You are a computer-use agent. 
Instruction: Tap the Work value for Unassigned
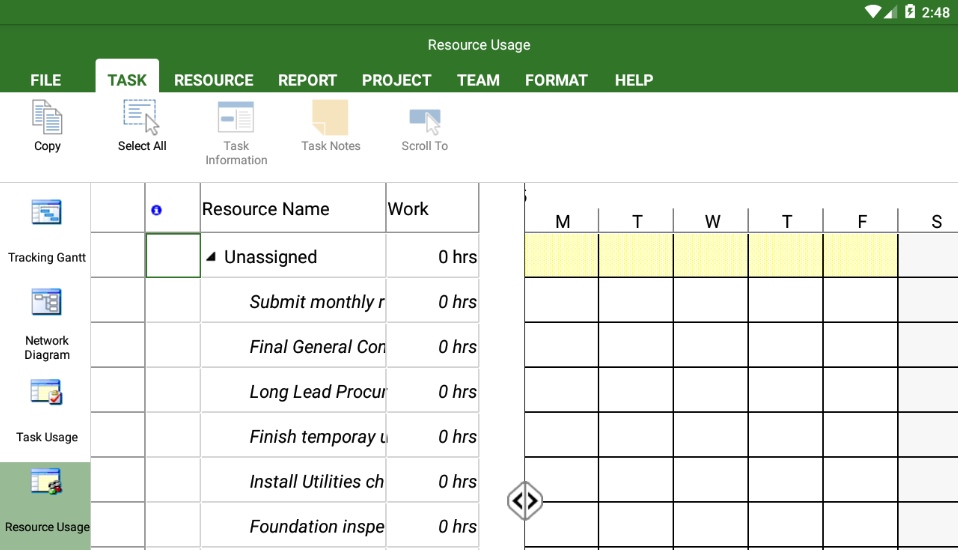tap(433, 256)
